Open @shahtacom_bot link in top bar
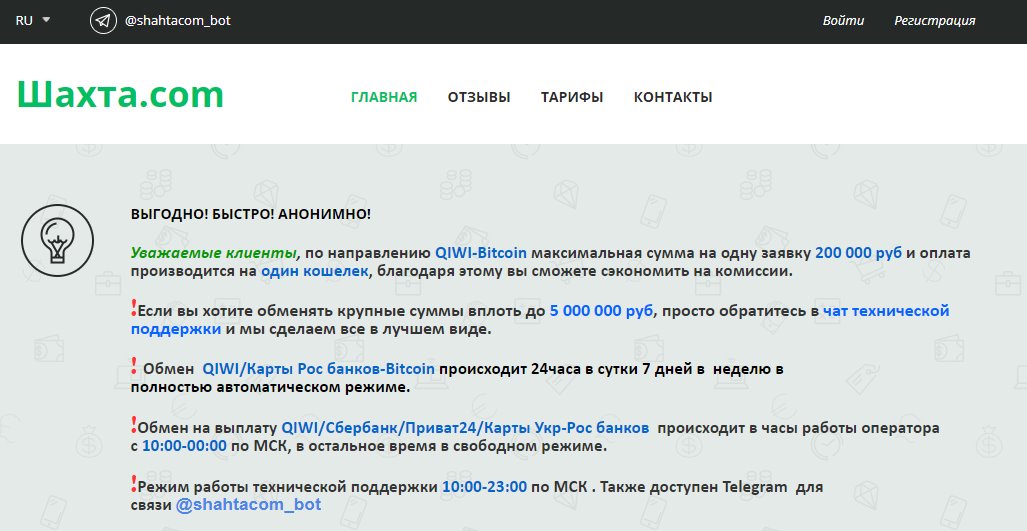The height and width of the screenshot is (531, 1027). click(x=177, y=21)
